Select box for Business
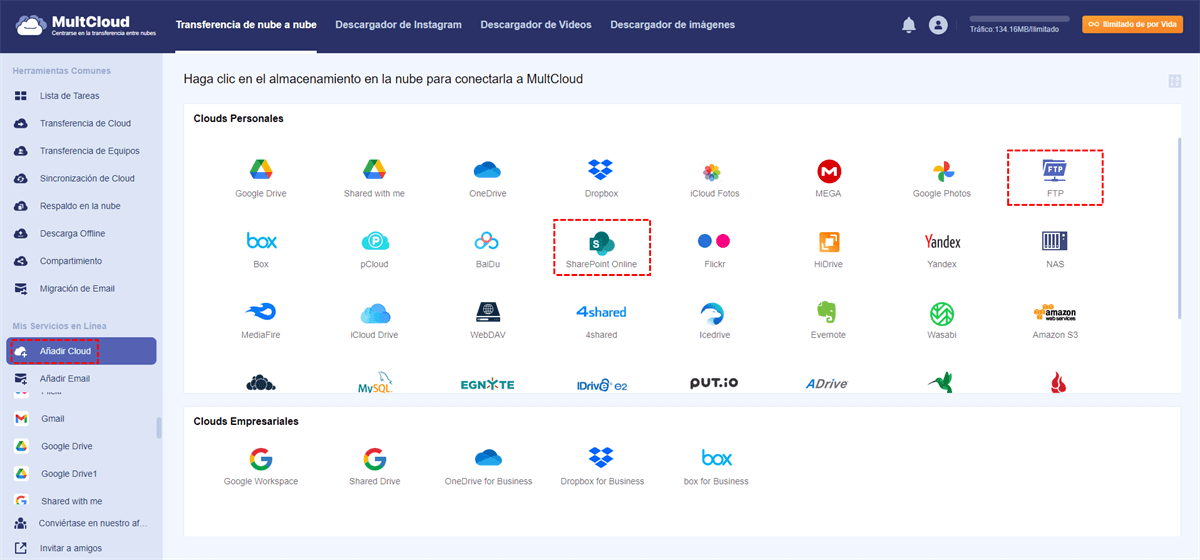1200x560 pixels. click(715, 466)
